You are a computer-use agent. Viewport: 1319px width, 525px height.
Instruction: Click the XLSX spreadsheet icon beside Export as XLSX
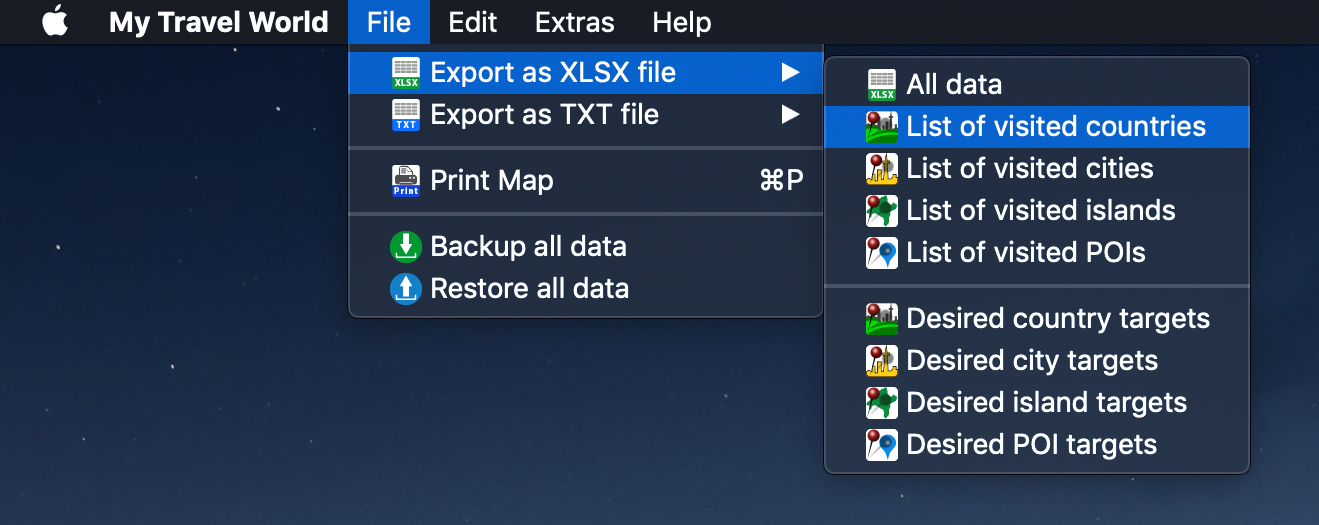[406, 73]
